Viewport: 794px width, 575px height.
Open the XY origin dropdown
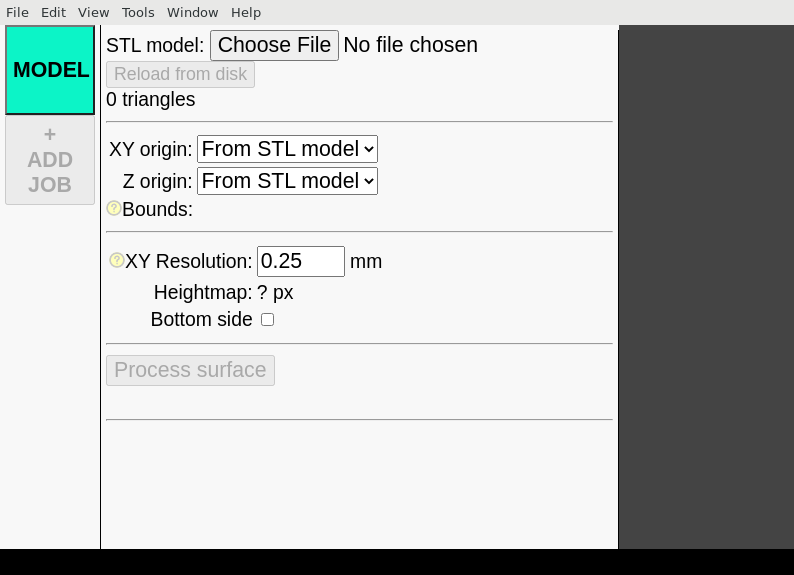pyautogui.click(x=287, y=149)
